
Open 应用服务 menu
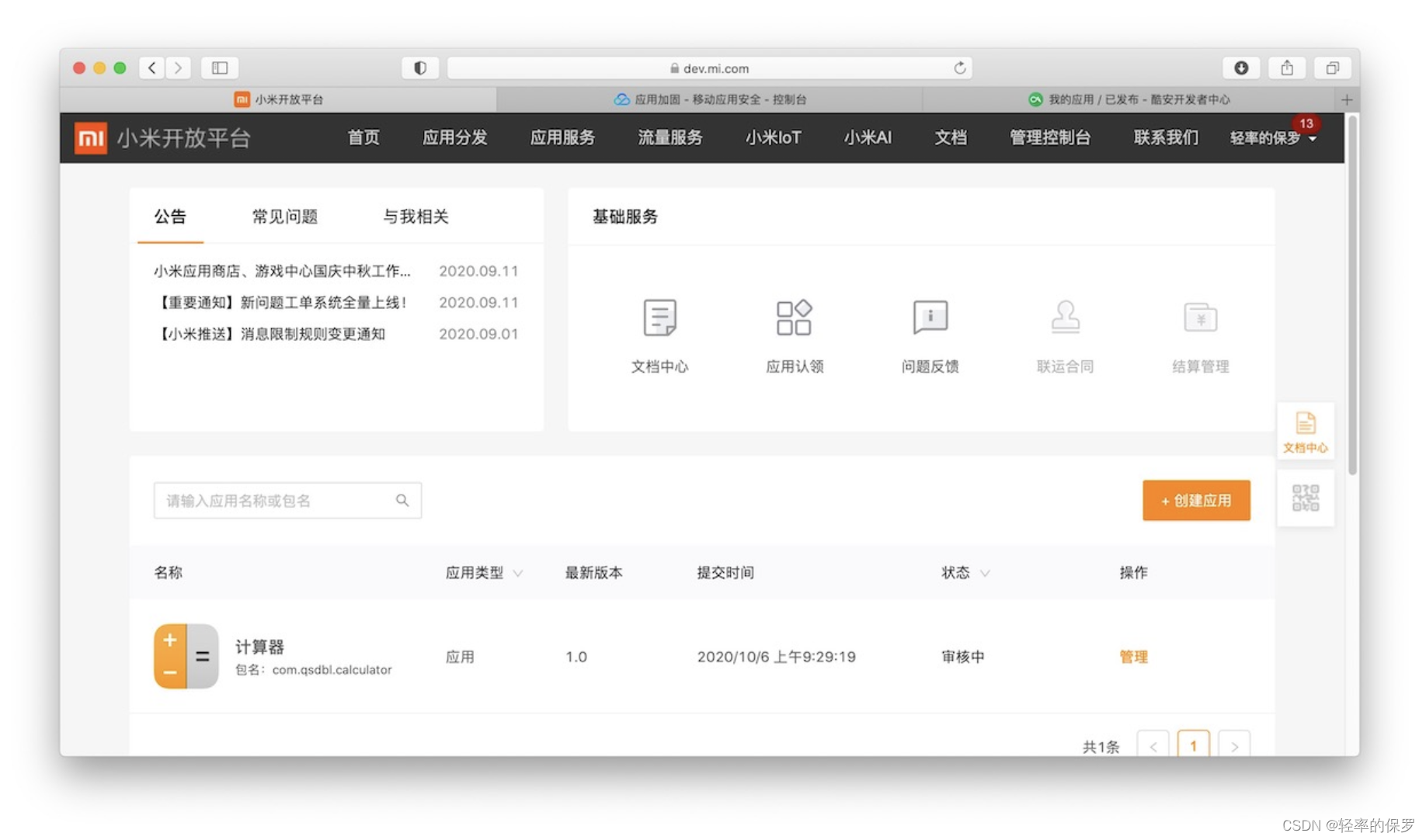[562, 138]
